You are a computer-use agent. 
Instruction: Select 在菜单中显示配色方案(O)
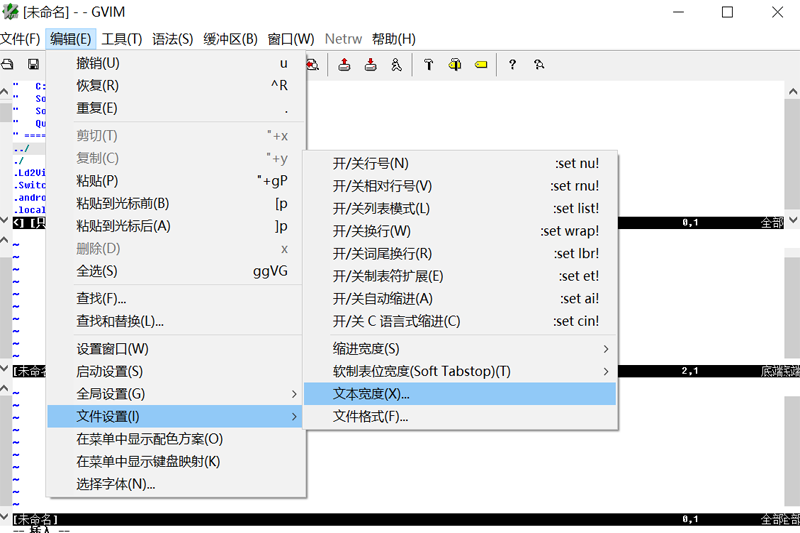[175, 439]
